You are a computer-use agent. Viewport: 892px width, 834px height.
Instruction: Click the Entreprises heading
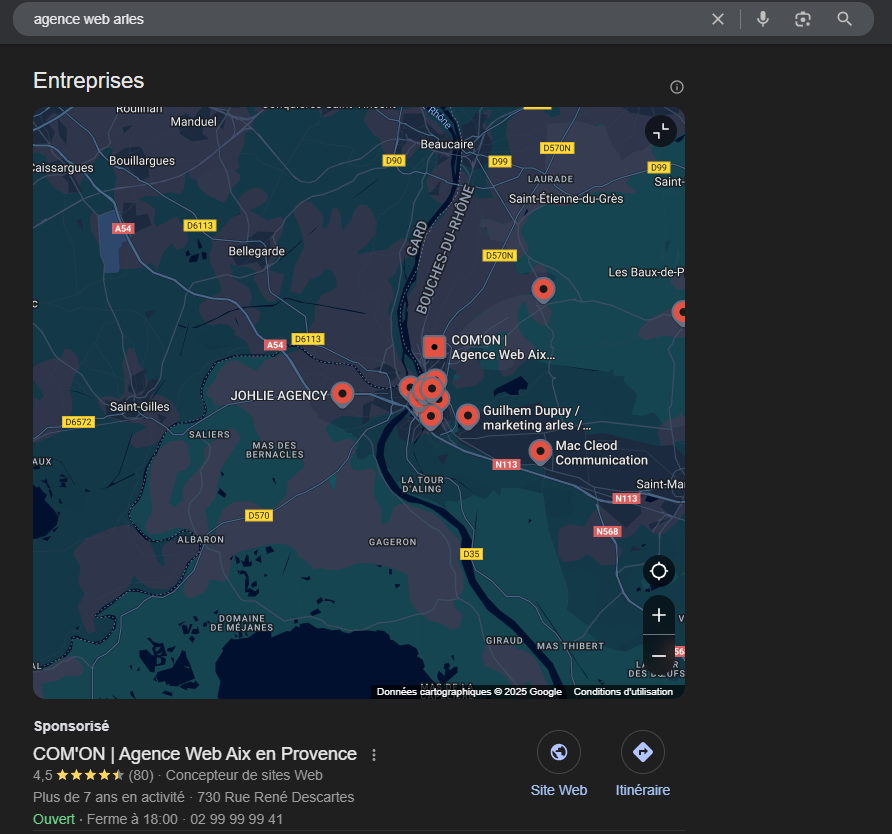click(x=89, y=81)
